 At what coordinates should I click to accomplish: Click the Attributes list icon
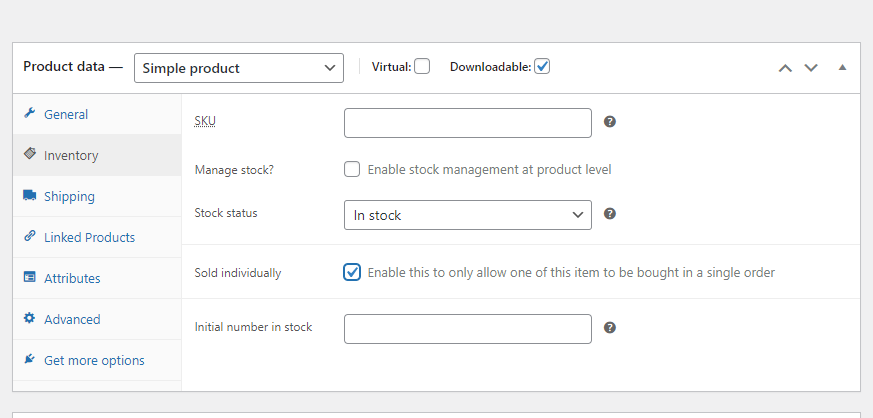tap(29, 278)
